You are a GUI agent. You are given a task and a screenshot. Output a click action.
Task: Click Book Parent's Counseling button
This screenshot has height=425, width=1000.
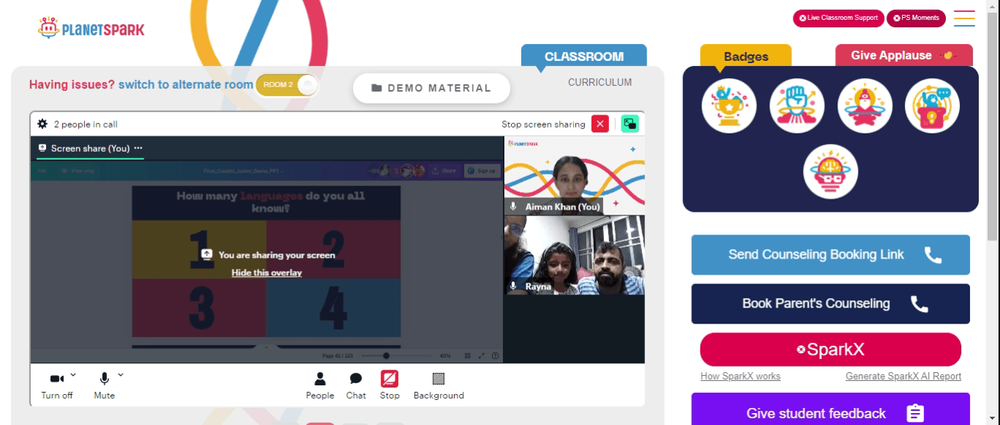tap(830, 304)
